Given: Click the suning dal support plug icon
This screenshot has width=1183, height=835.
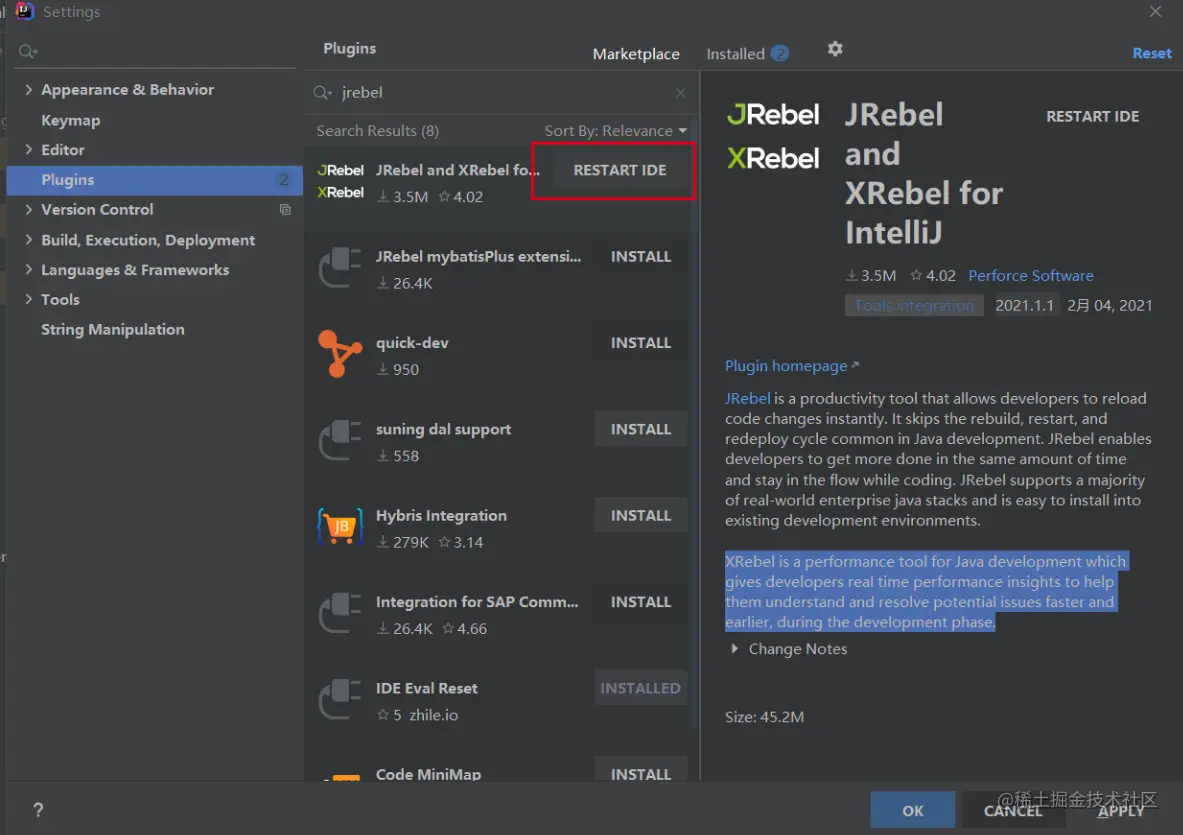Looking at the screenshot, I should 340,441.
